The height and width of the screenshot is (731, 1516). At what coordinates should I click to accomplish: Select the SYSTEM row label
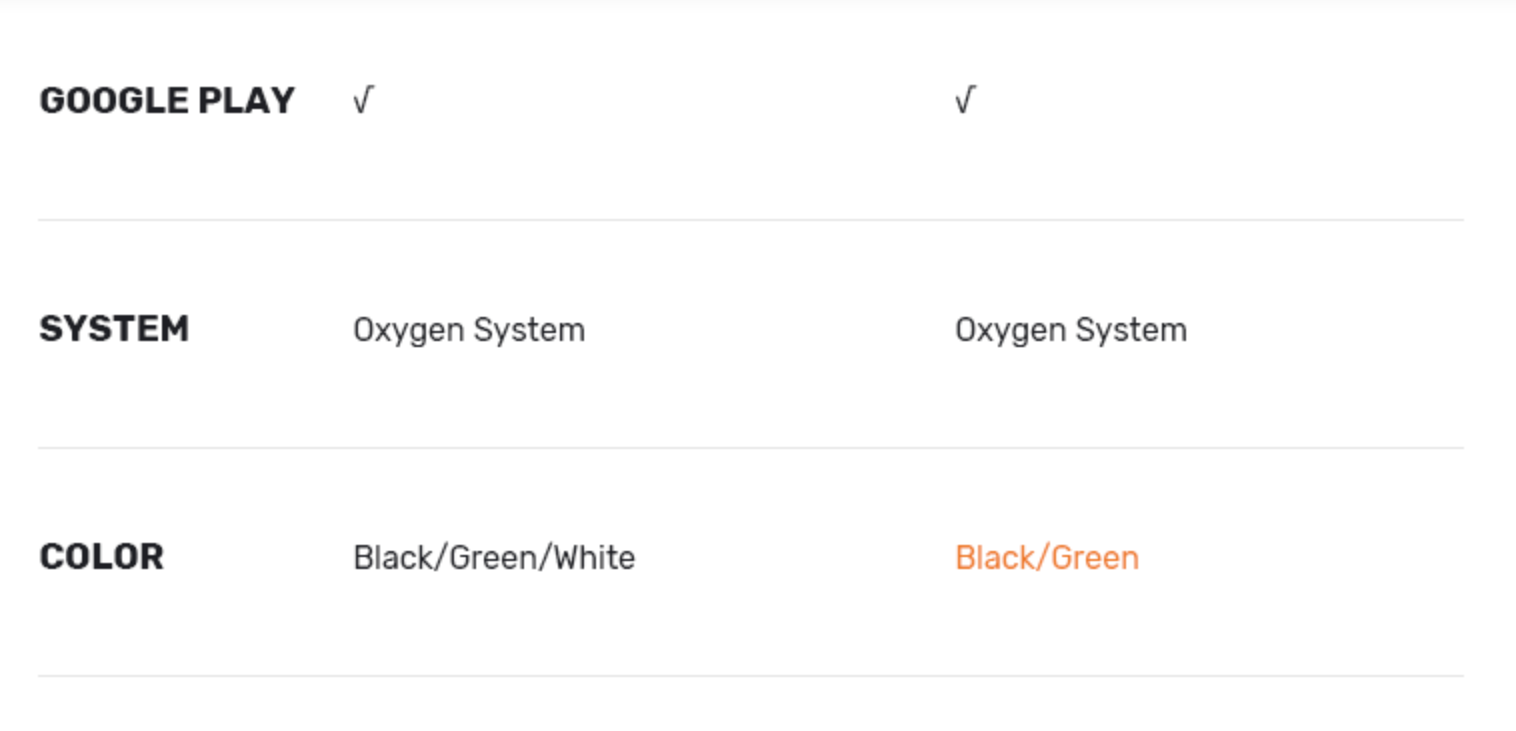[x=114, y=329]
